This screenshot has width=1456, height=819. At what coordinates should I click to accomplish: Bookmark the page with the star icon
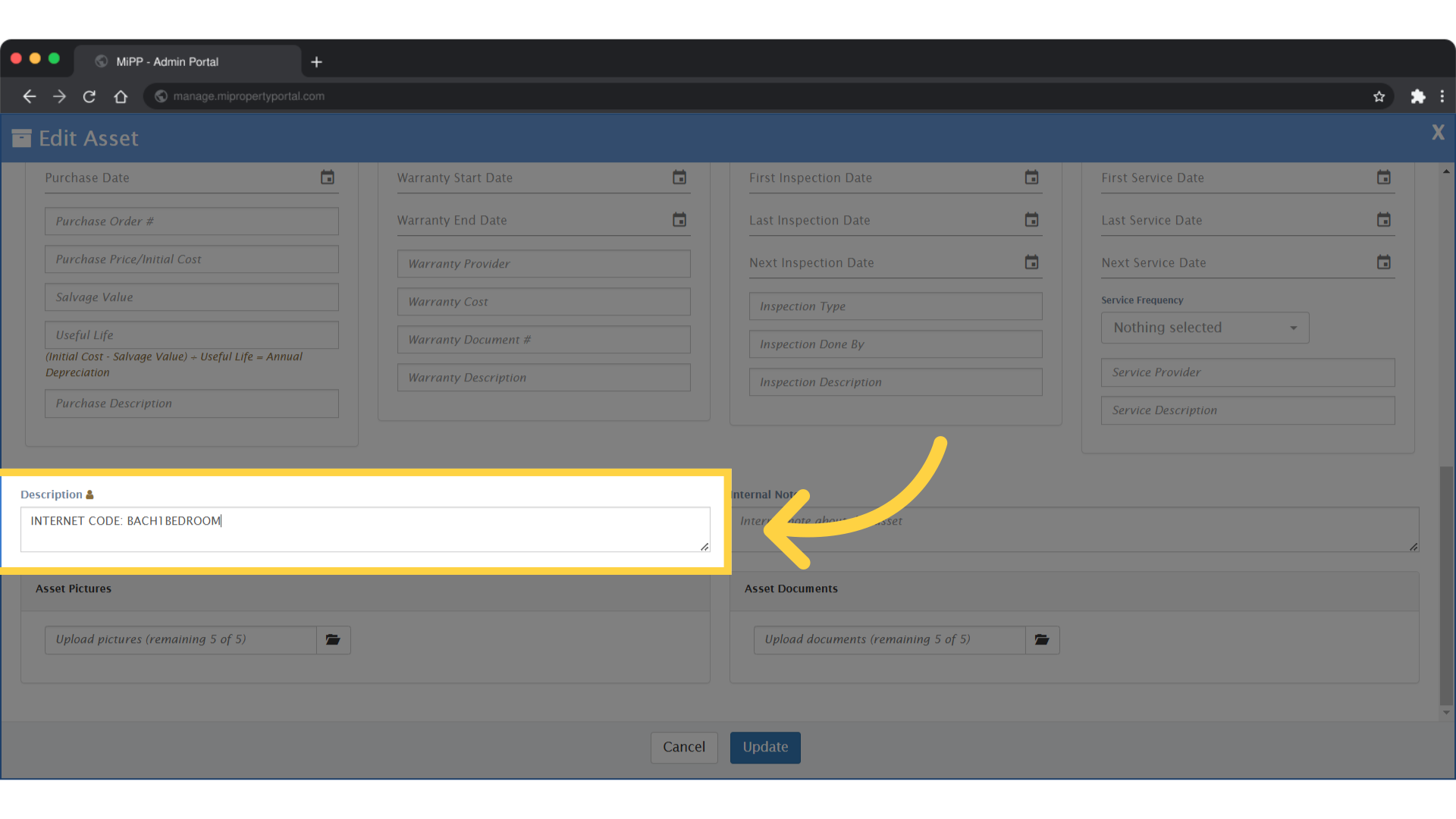1379,96
